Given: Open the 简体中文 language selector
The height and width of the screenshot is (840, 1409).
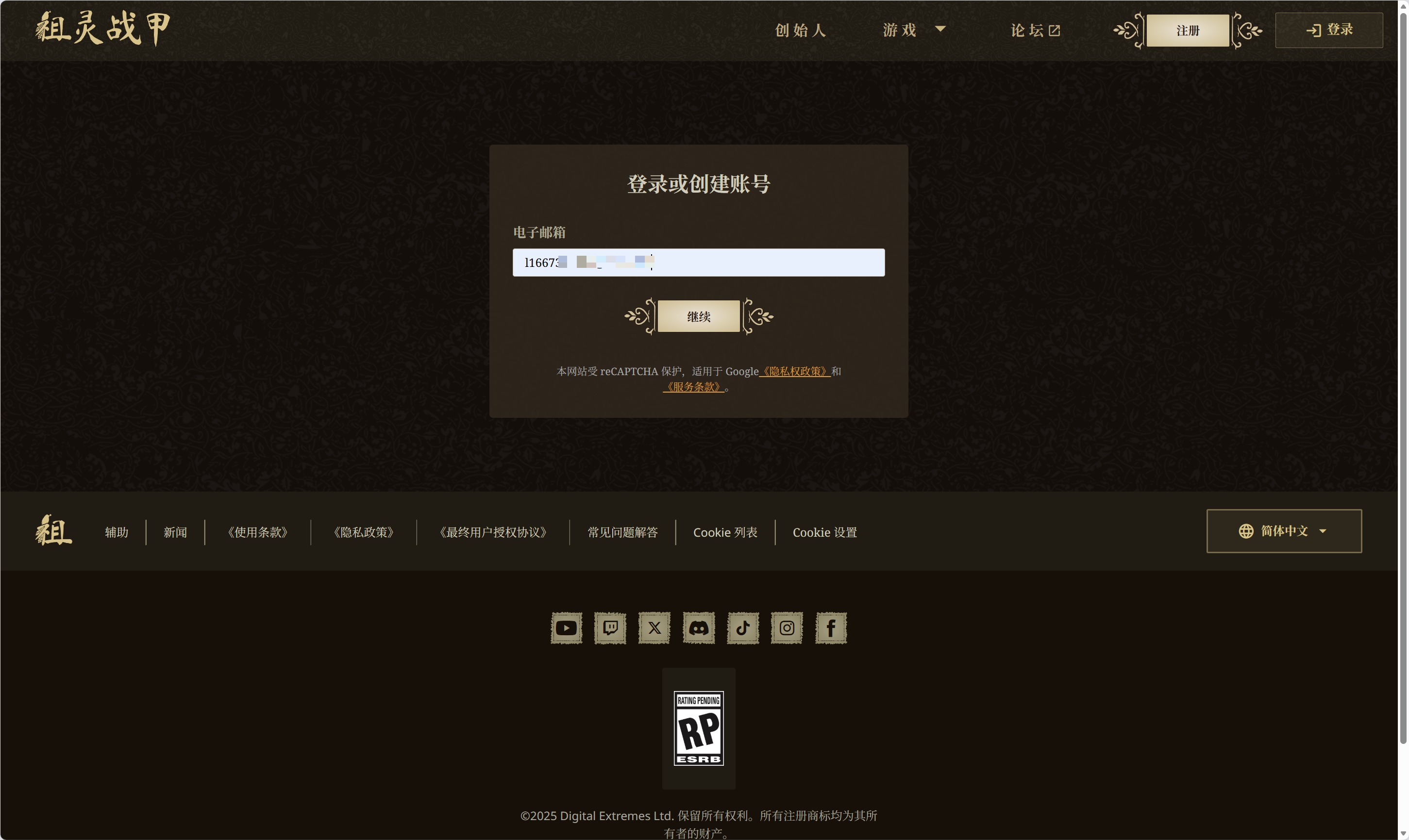Looking at the screenshot, I should click(1283, 531).
